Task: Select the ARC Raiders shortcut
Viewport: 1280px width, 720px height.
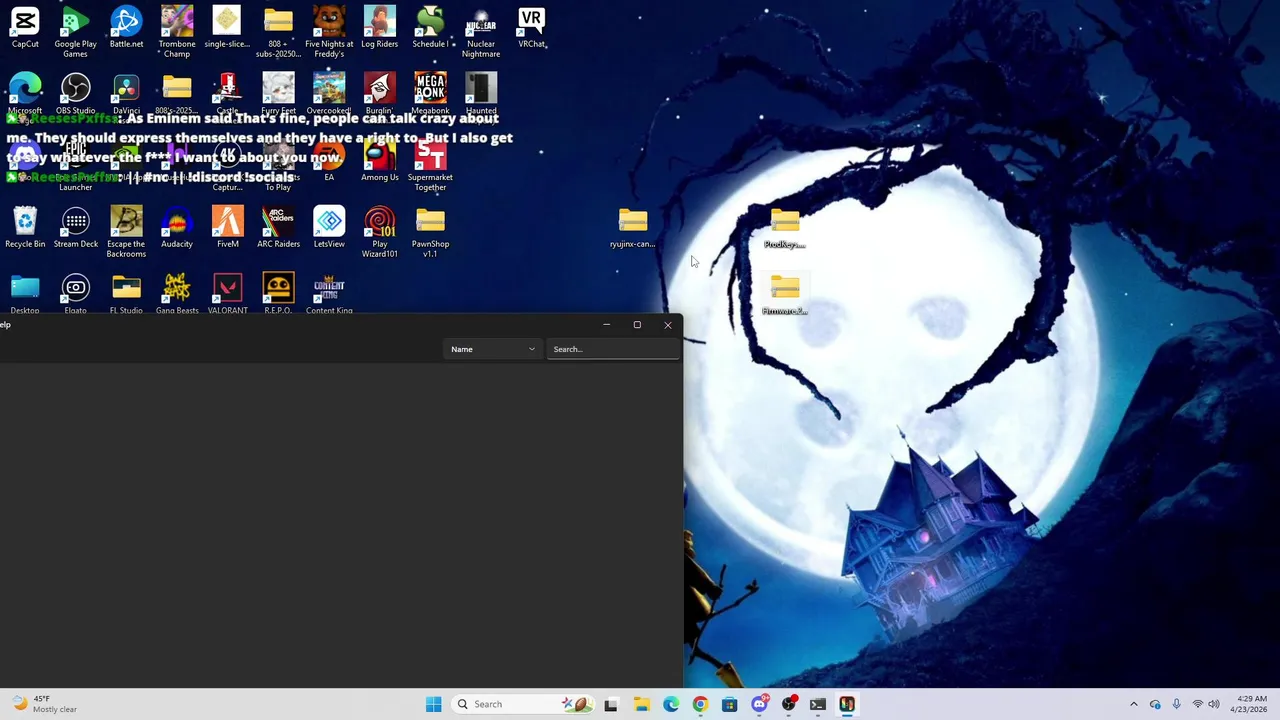Action: [278, 227]
